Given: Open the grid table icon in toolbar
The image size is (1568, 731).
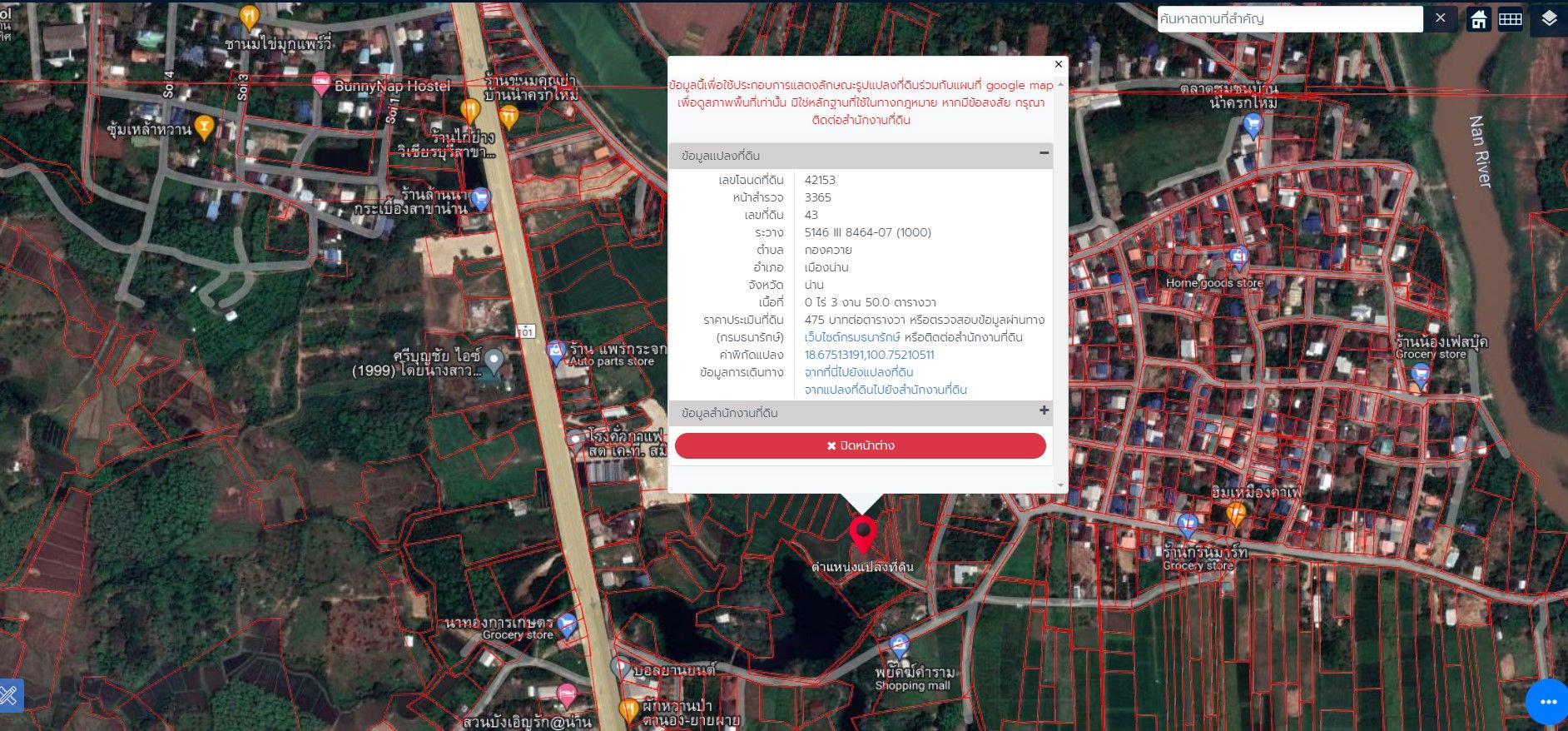Looking at the screenshot, I should pos(1510,19).
